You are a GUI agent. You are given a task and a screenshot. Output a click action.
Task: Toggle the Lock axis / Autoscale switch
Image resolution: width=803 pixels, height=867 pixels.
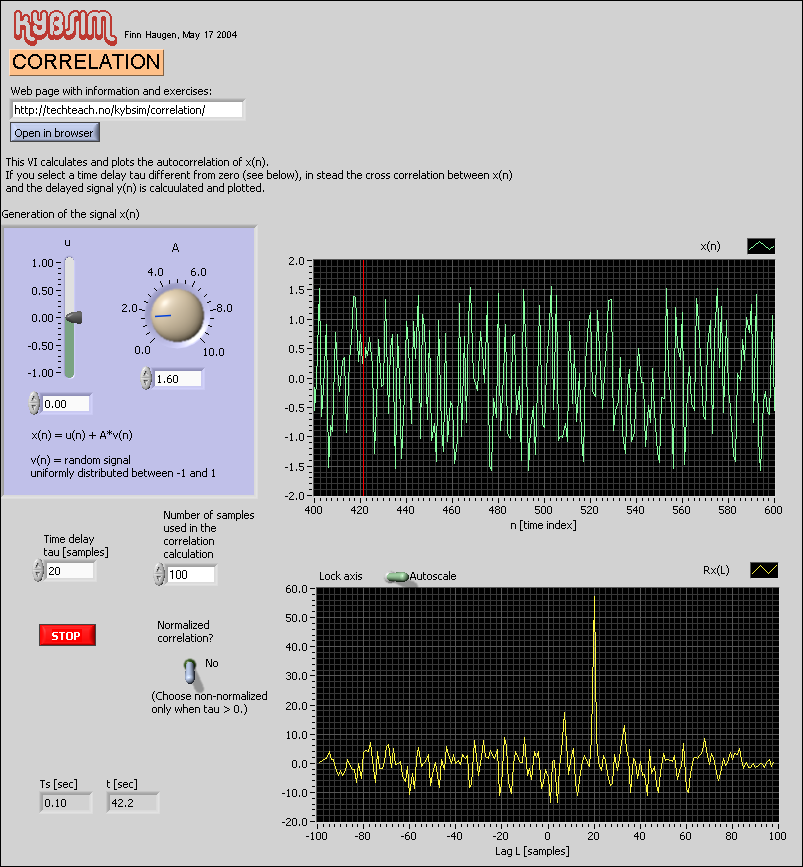398,577
